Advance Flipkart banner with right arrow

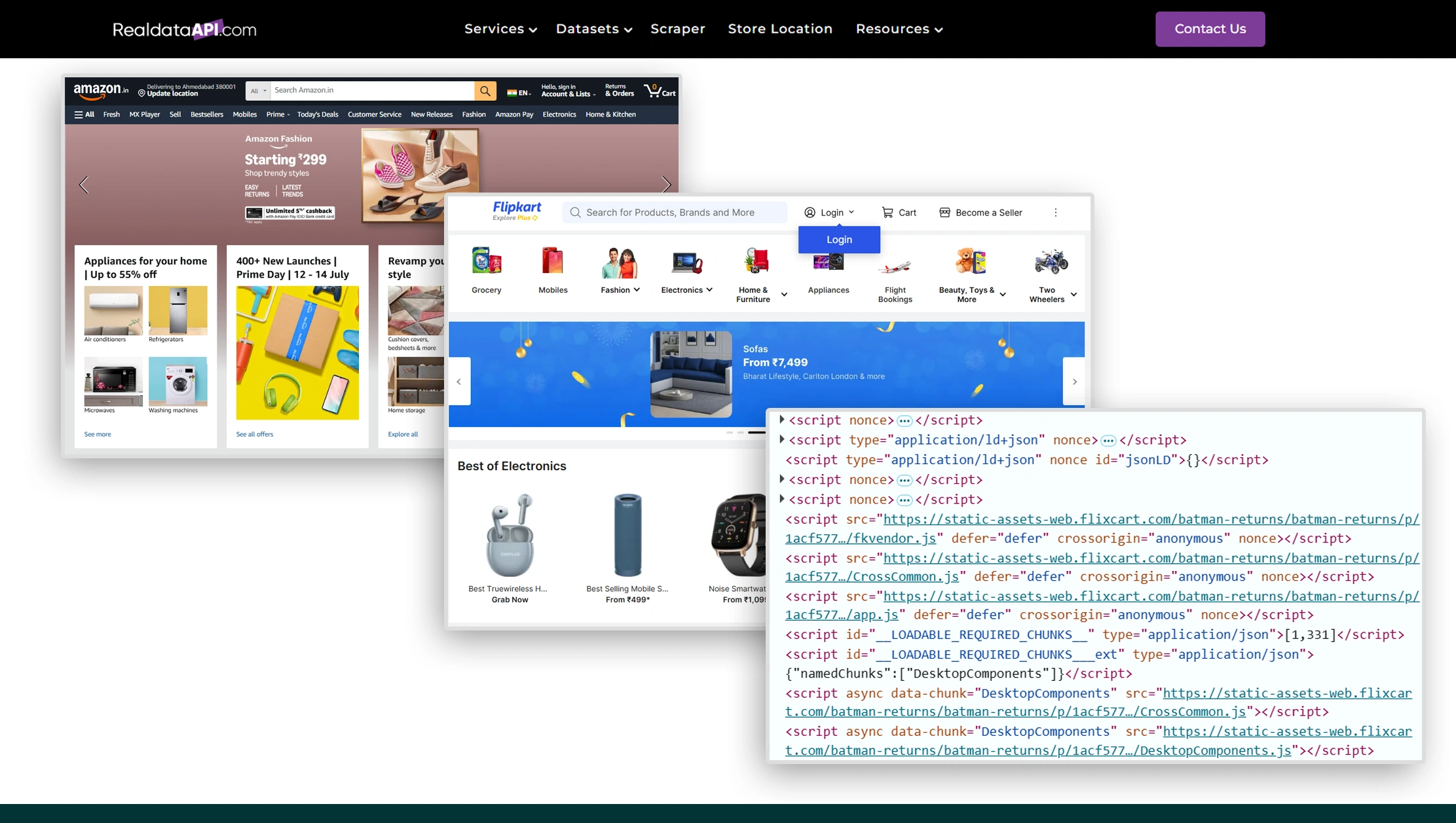(x=1074, y=381)
